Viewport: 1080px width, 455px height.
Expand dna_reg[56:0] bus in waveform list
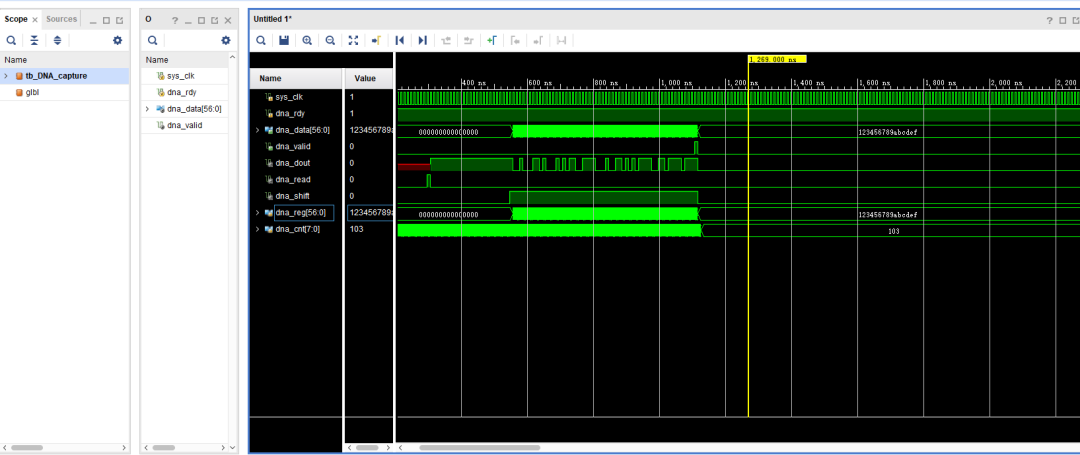tap(258, 212)
